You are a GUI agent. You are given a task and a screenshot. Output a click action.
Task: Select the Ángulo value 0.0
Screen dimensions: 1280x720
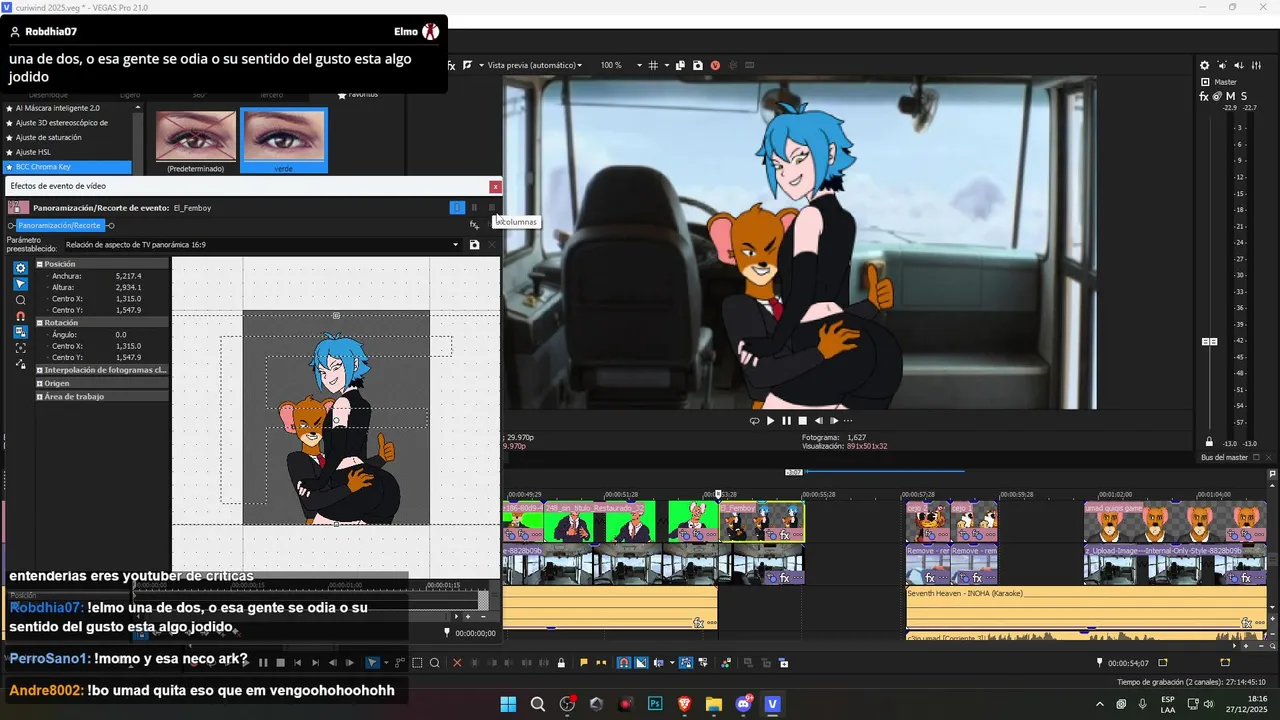121,335
